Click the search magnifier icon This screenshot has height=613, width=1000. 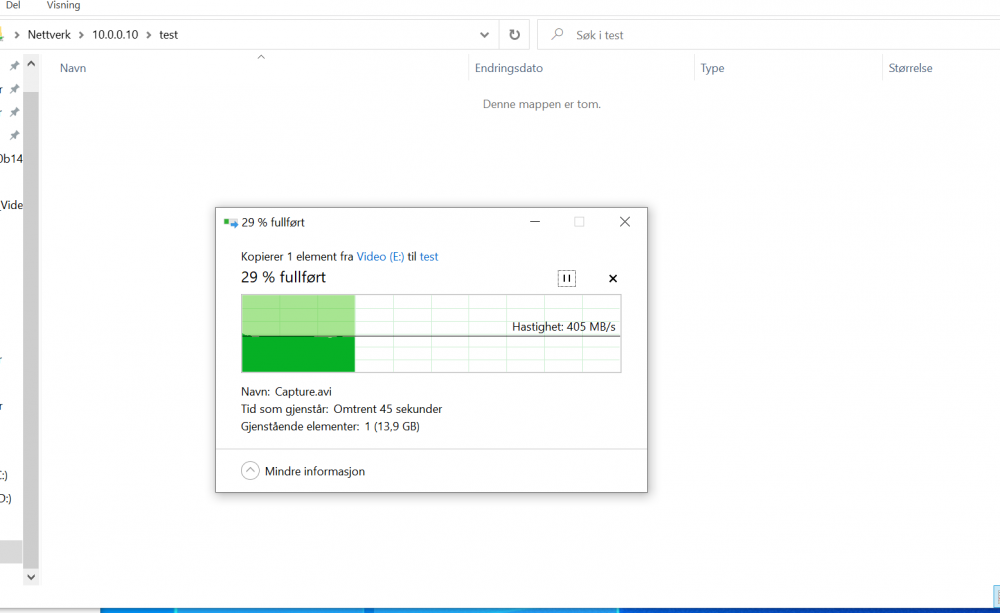click(557, 34)
